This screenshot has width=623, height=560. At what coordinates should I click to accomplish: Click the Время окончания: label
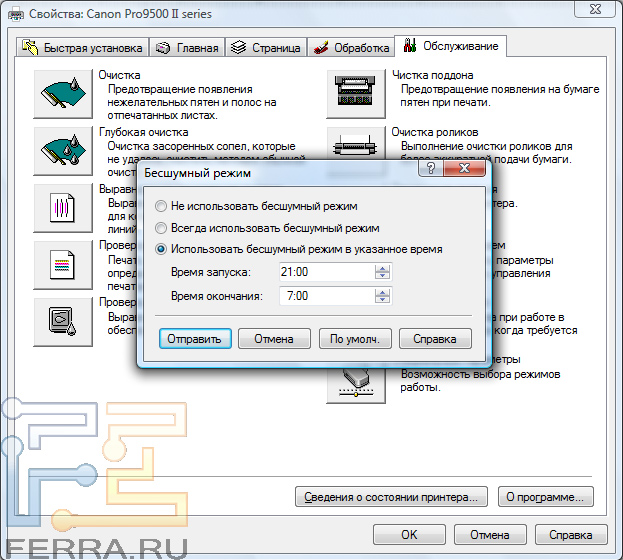click(217, 296)
